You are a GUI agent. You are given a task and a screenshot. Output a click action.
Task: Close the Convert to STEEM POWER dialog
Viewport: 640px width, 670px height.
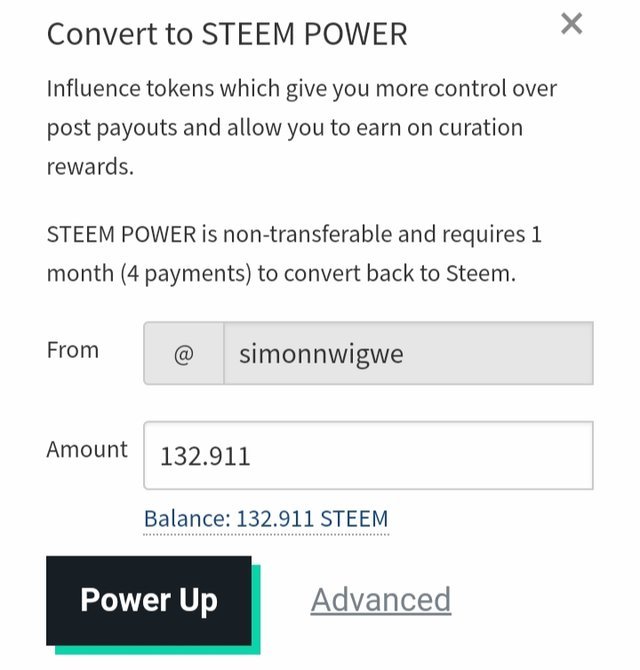click(571, 24)
